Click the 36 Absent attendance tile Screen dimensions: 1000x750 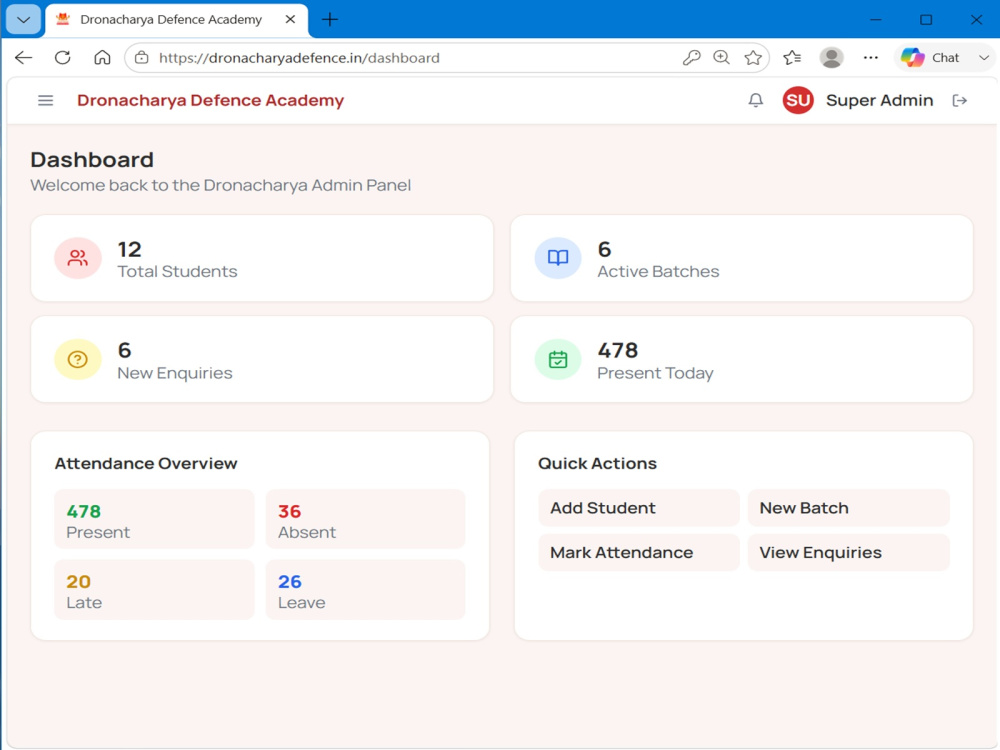pos(365,519)
